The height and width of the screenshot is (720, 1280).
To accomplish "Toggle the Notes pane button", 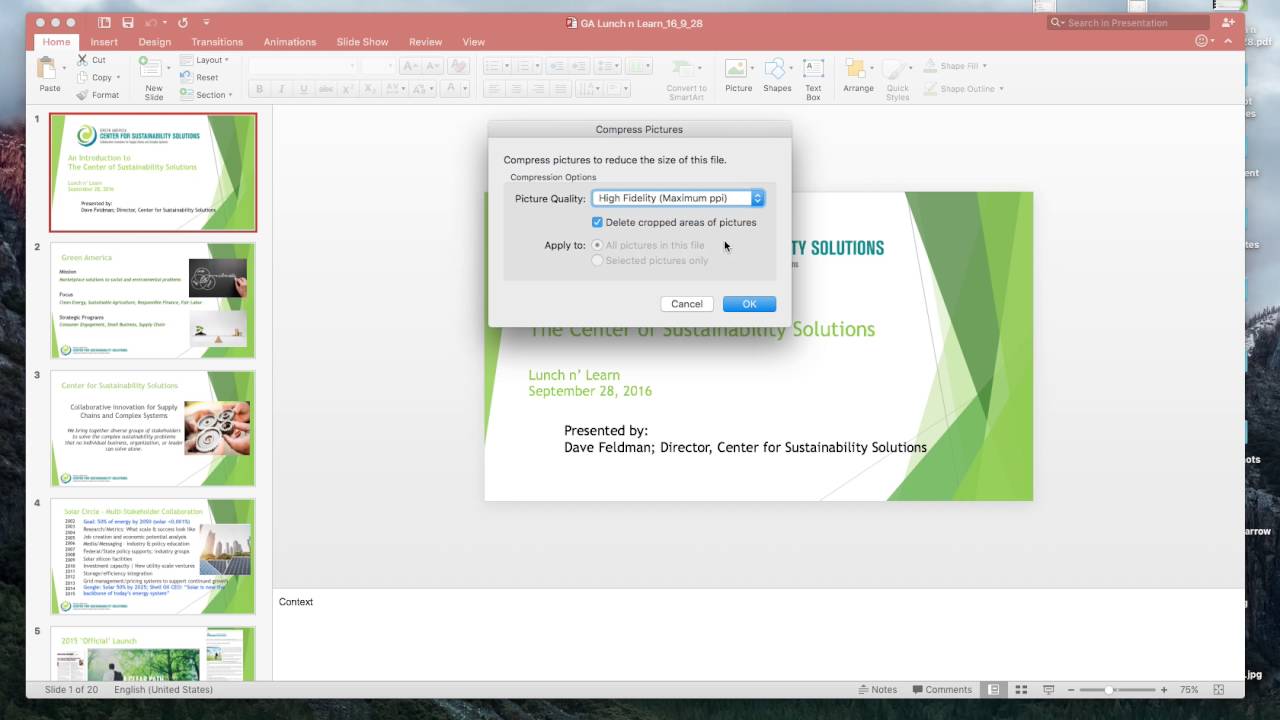I will coord(878,690).
